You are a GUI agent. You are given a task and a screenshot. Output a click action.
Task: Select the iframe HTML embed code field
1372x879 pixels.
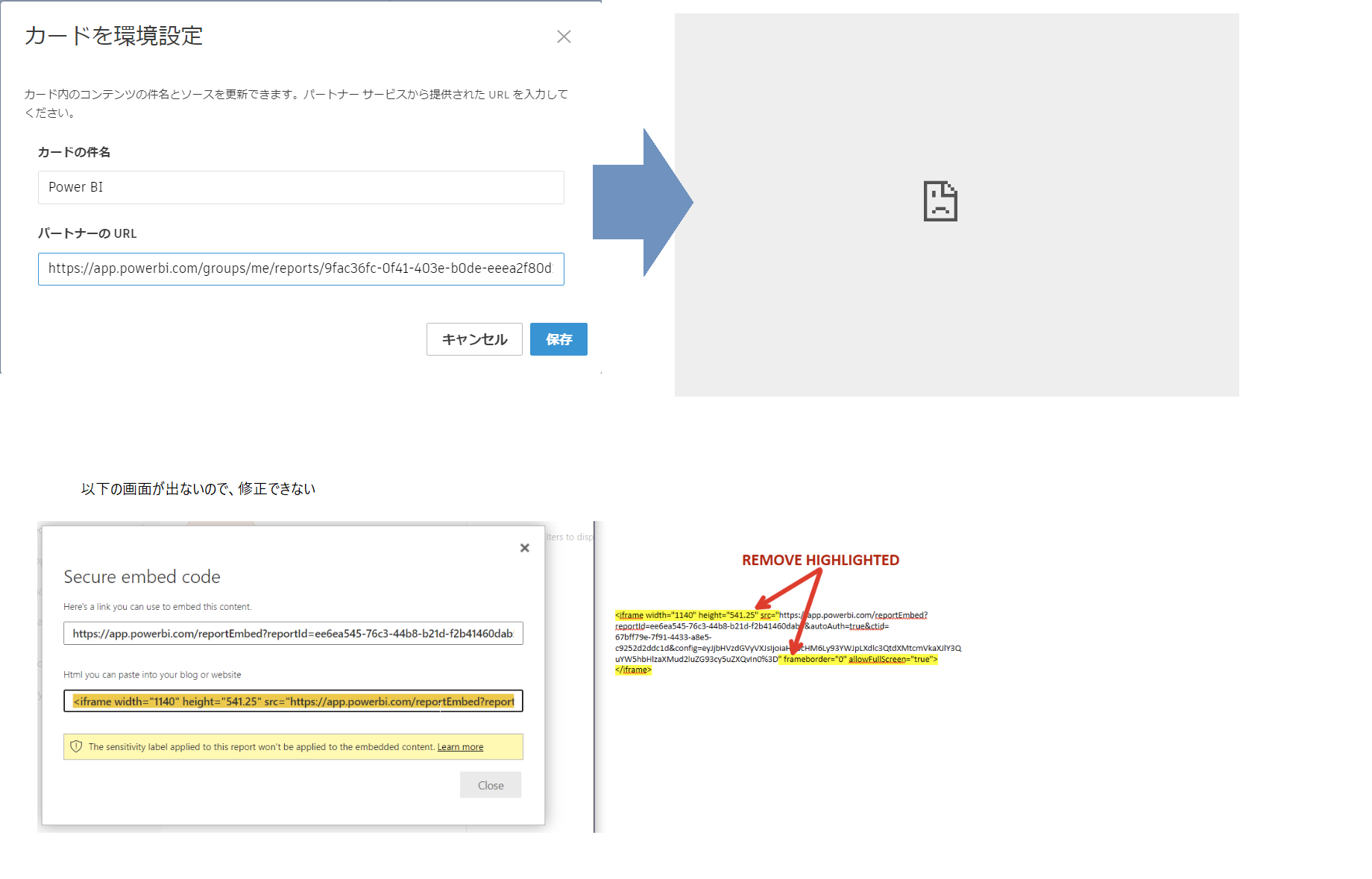point(293,701)
